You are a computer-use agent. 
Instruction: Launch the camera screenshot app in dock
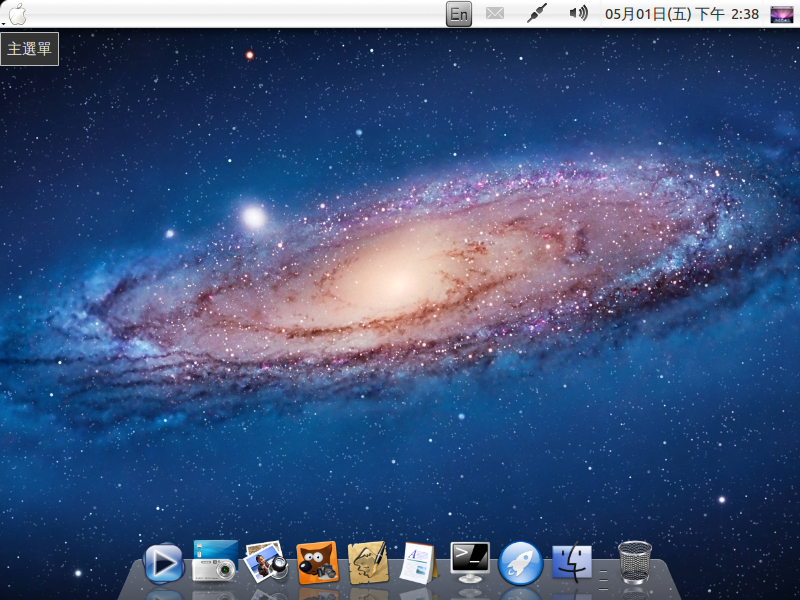click(x=215, y=561)
